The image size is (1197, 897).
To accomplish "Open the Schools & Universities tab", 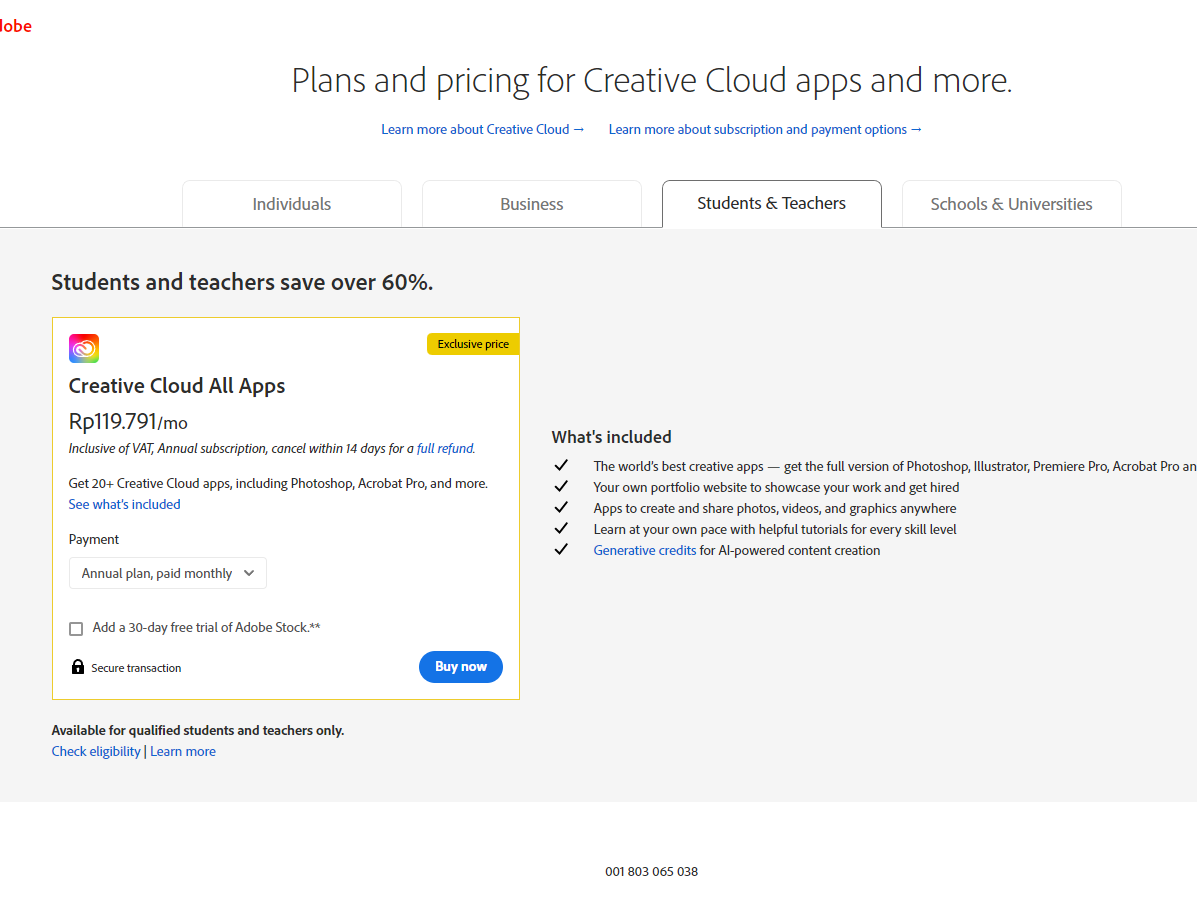I will 1011,204.
